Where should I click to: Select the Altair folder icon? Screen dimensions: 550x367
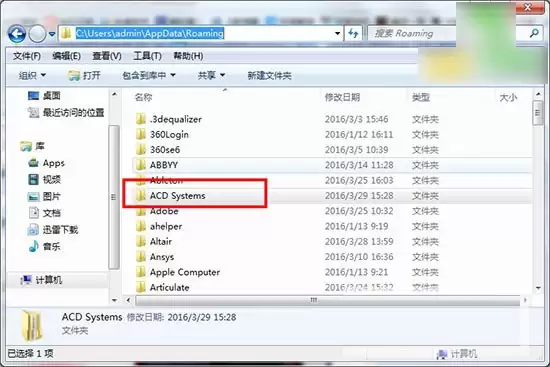click(x=141, y=241)
